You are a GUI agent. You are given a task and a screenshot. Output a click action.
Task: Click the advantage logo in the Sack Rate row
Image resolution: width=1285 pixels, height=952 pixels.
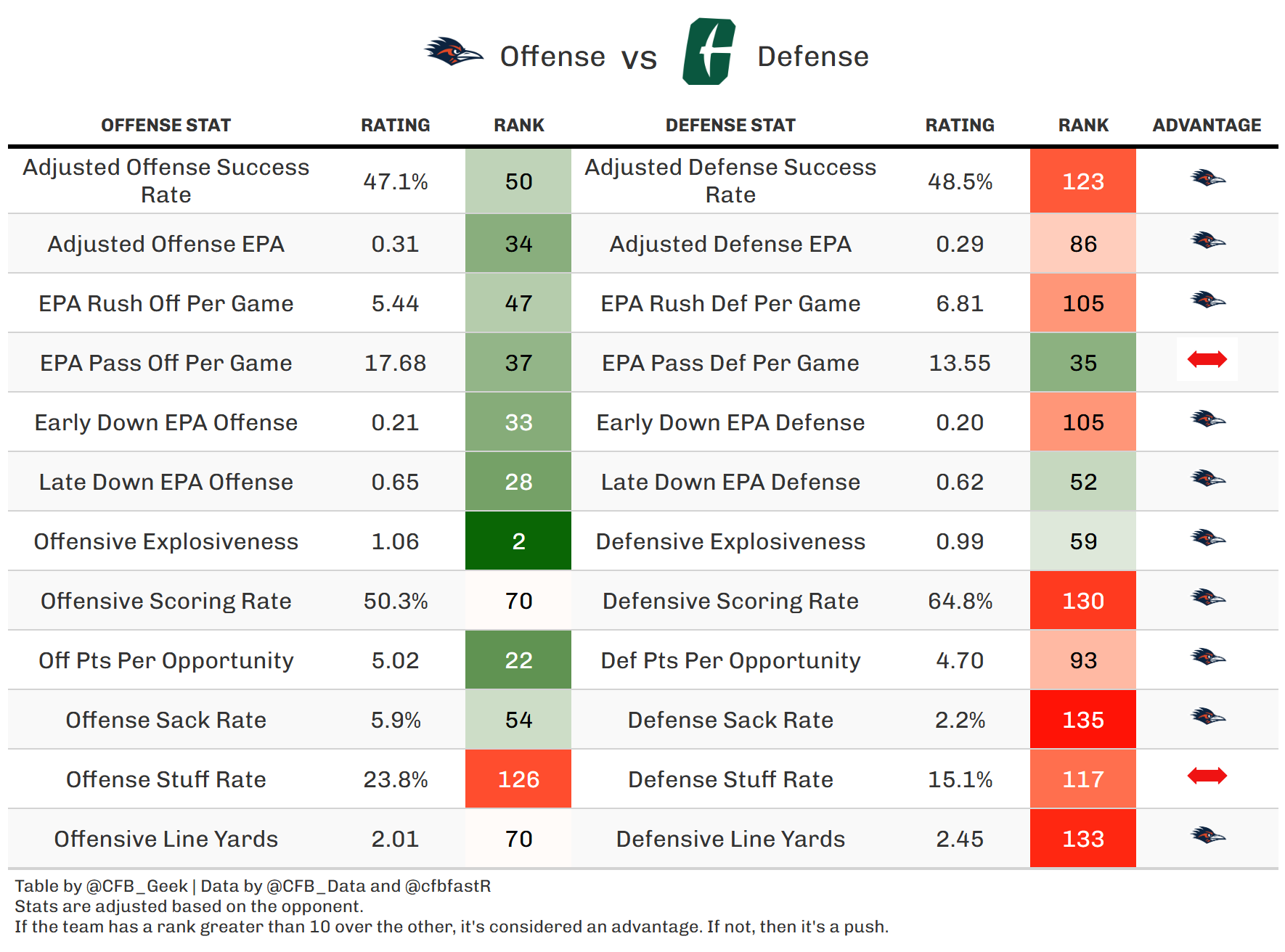pyautogui.click(x=1207, y=716)
